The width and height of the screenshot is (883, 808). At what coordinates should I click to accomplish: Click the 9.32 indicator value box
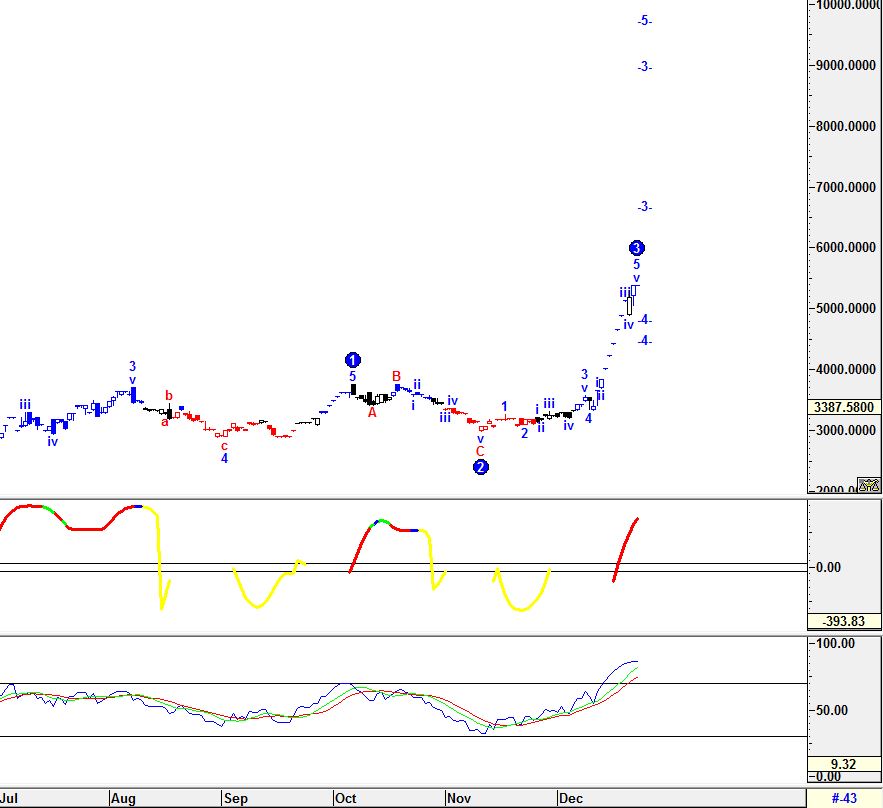point(845,764)
